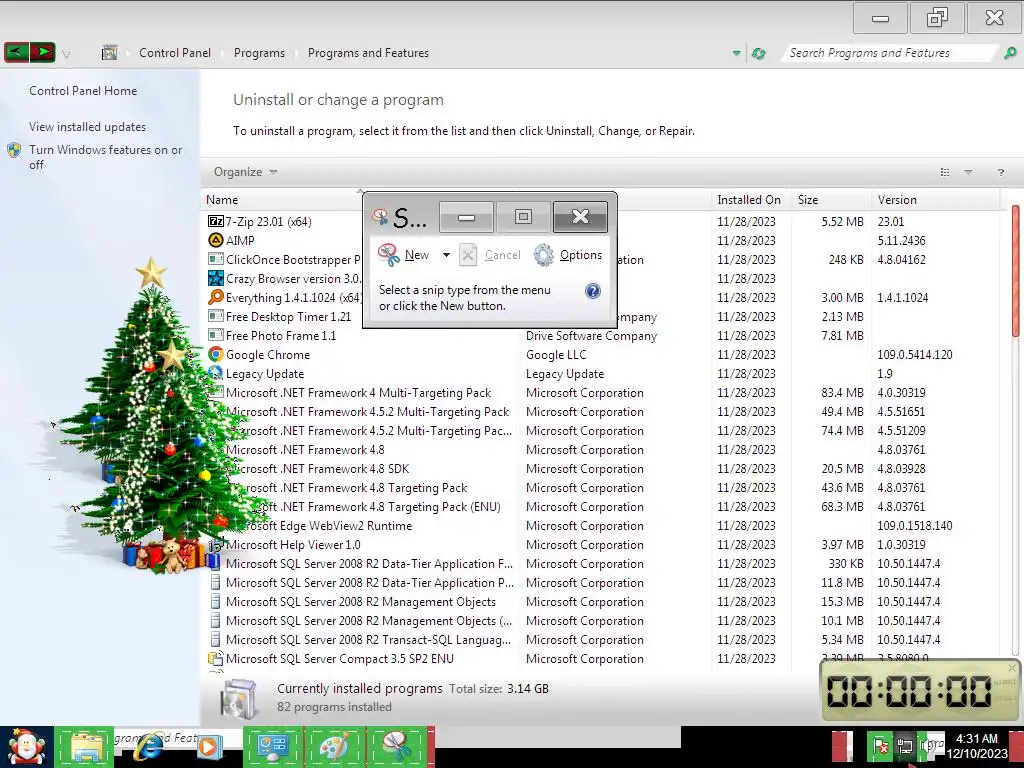
Task: Select Microsoft .NET Framework 4 Multi-Targeting Pack
Action: 359,392
